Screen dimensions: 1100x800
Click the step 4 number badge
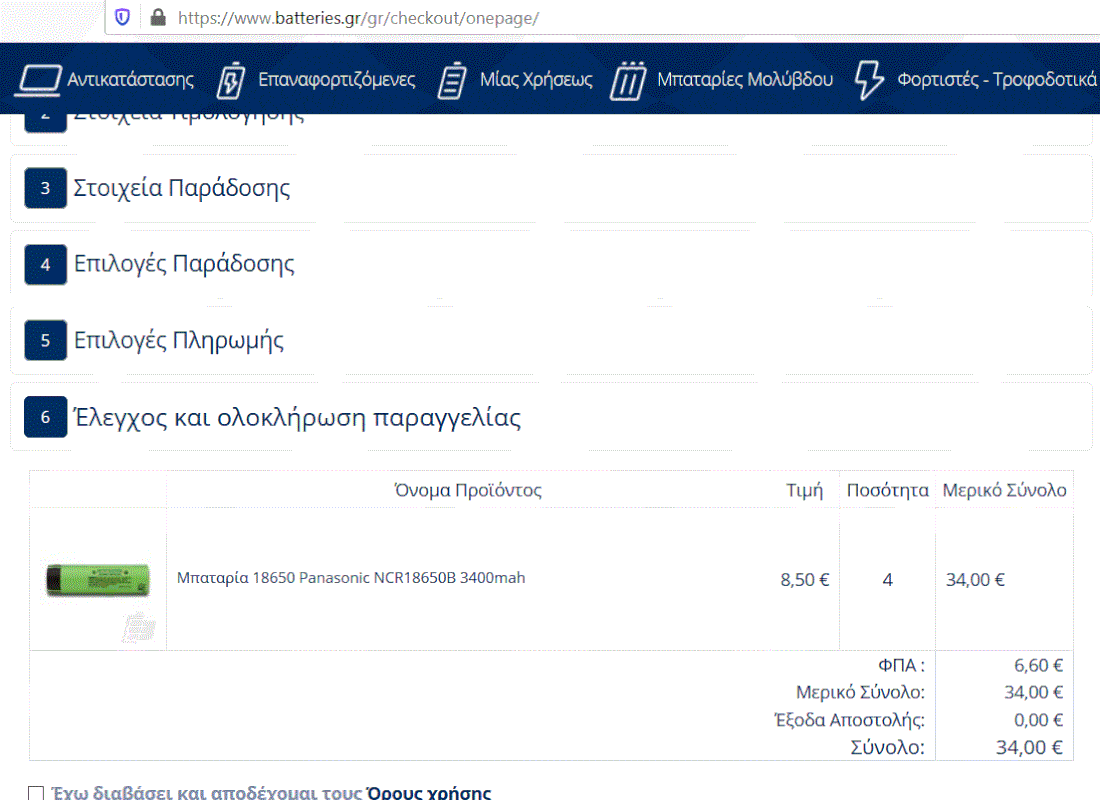click(46, 265)
